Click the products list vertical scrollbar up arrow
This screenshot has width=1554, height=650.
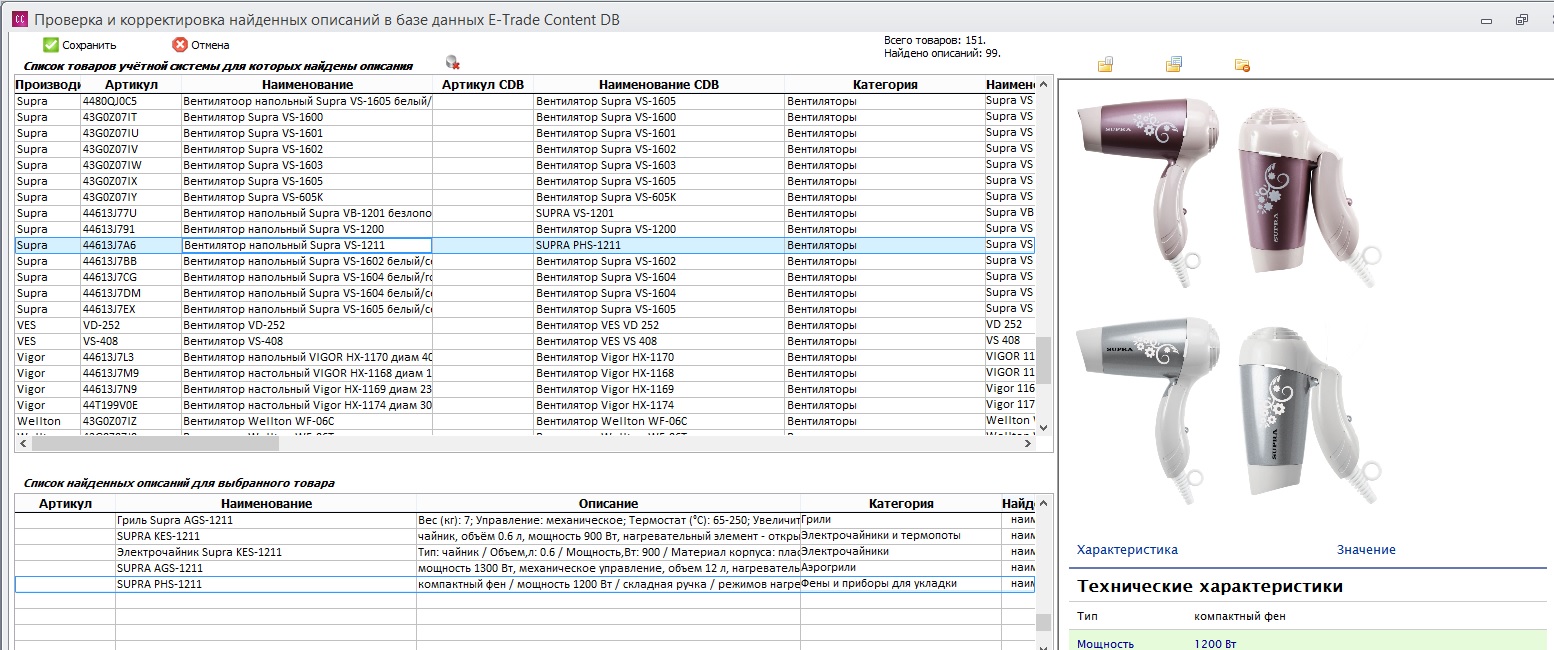pyautogui.click(x=1044, y=85)
